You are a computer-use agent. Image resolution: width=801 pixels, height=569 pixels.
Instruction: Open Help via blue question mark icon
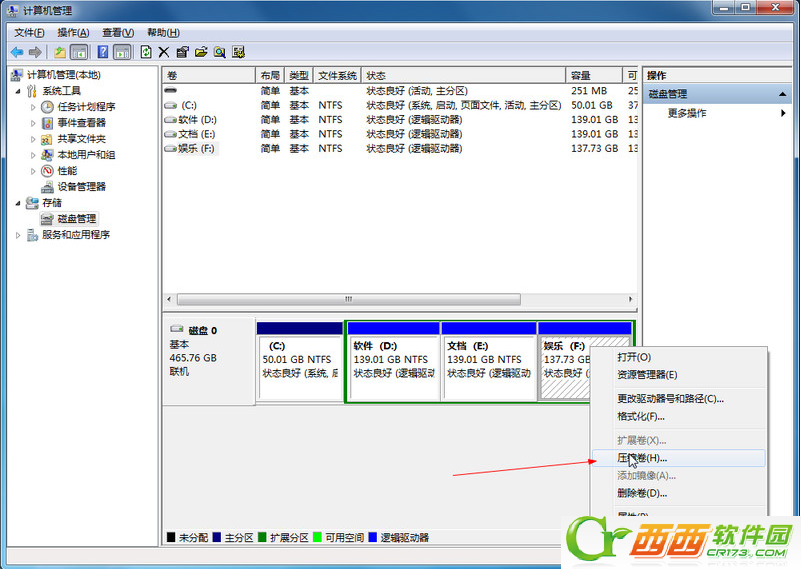pyautogui.click(x=103, y=52)
